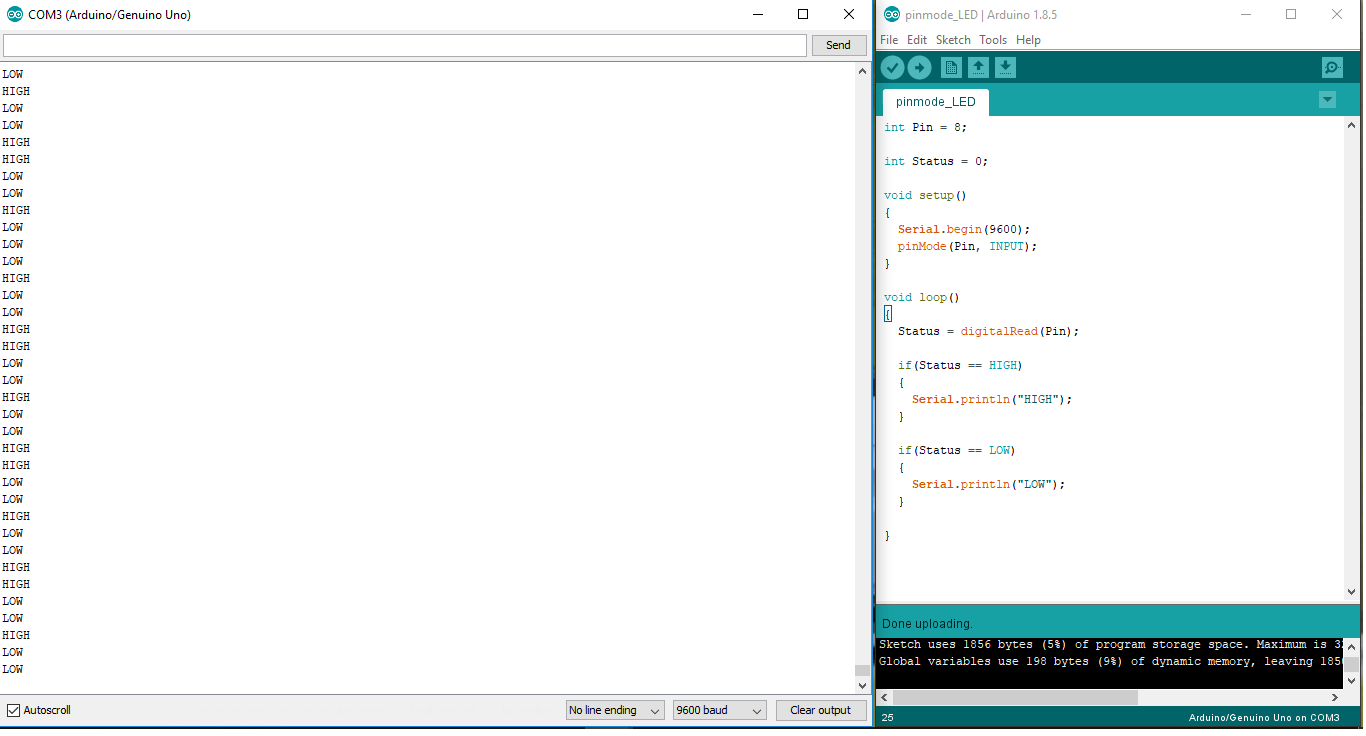Open the Serial Monitor icon

[x=1331, y=67]
